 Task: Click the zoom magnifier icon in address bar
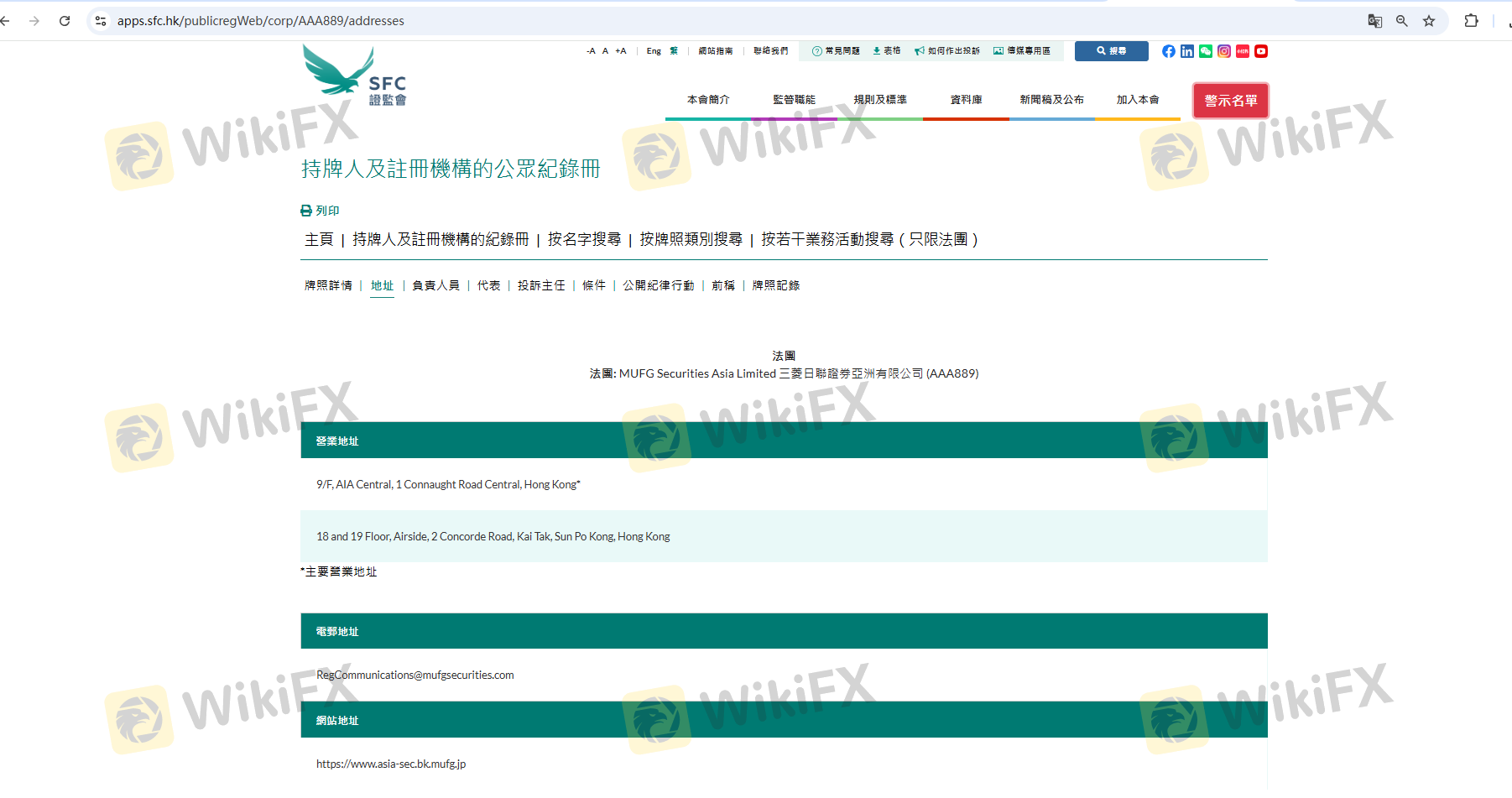1401,21
